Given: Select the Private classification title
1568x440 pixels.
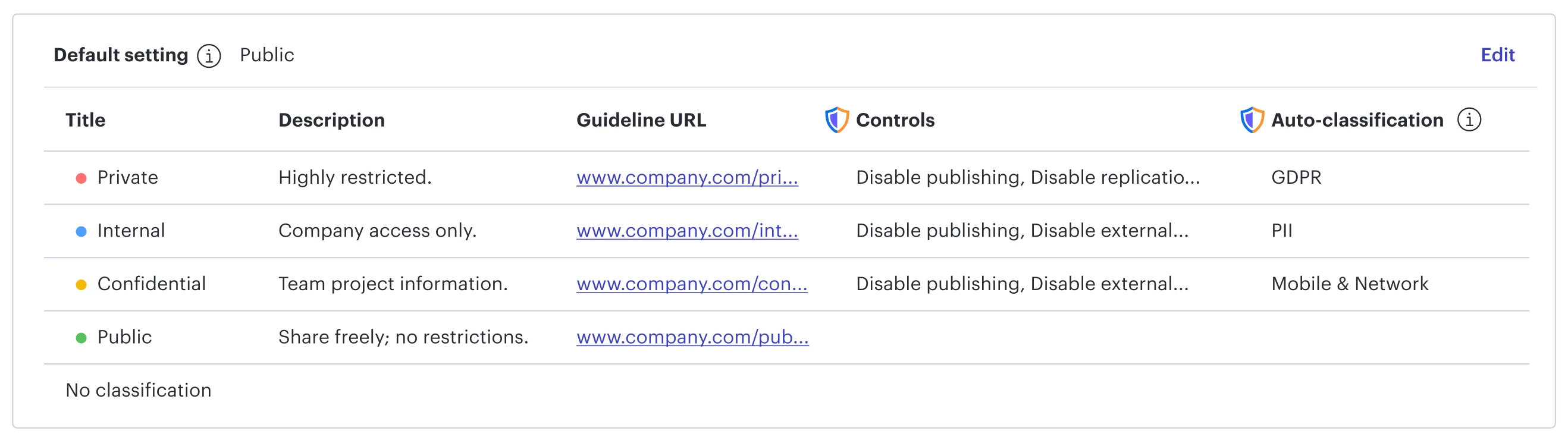Looking at the screenshot, I should [x=128, y=178].
